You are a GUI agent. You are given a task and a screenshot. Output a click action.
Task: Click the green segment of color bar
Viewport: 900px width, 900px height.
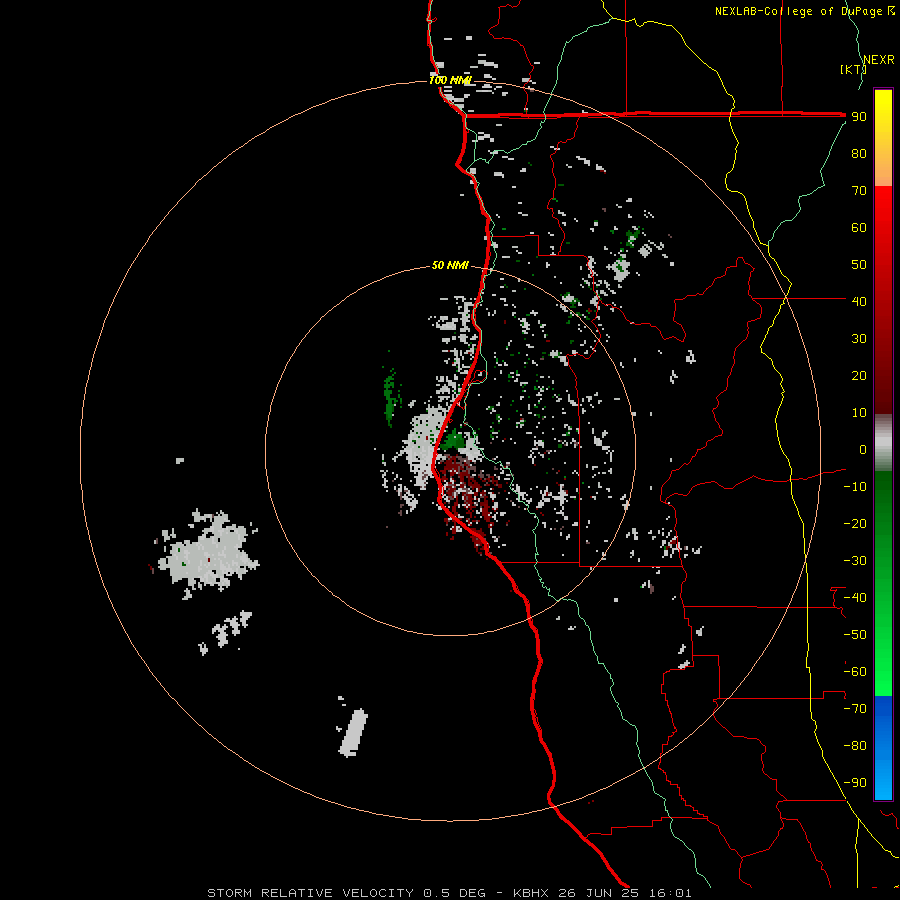coord(883,584)
